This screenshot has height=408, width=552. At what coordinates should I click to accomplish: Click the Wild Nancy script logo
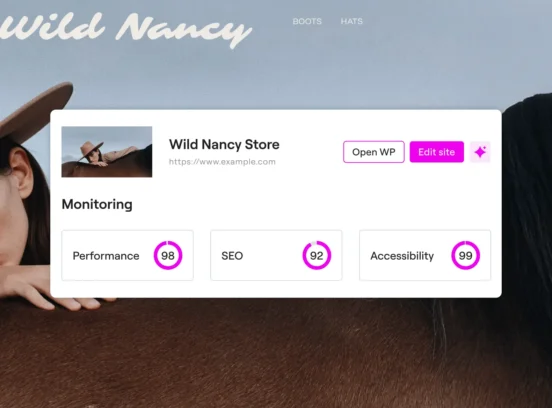coord(125,29)
